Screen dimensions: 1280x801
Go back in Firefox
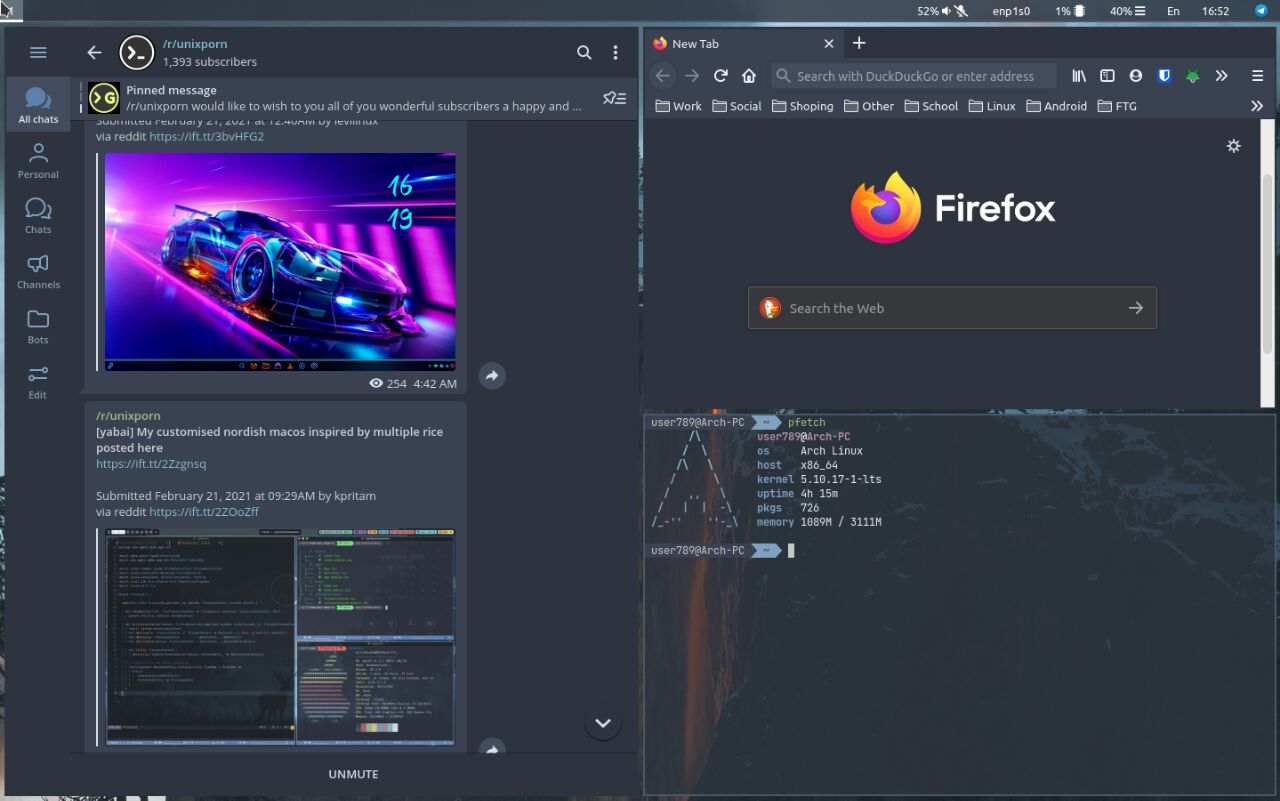click(663, 76)
